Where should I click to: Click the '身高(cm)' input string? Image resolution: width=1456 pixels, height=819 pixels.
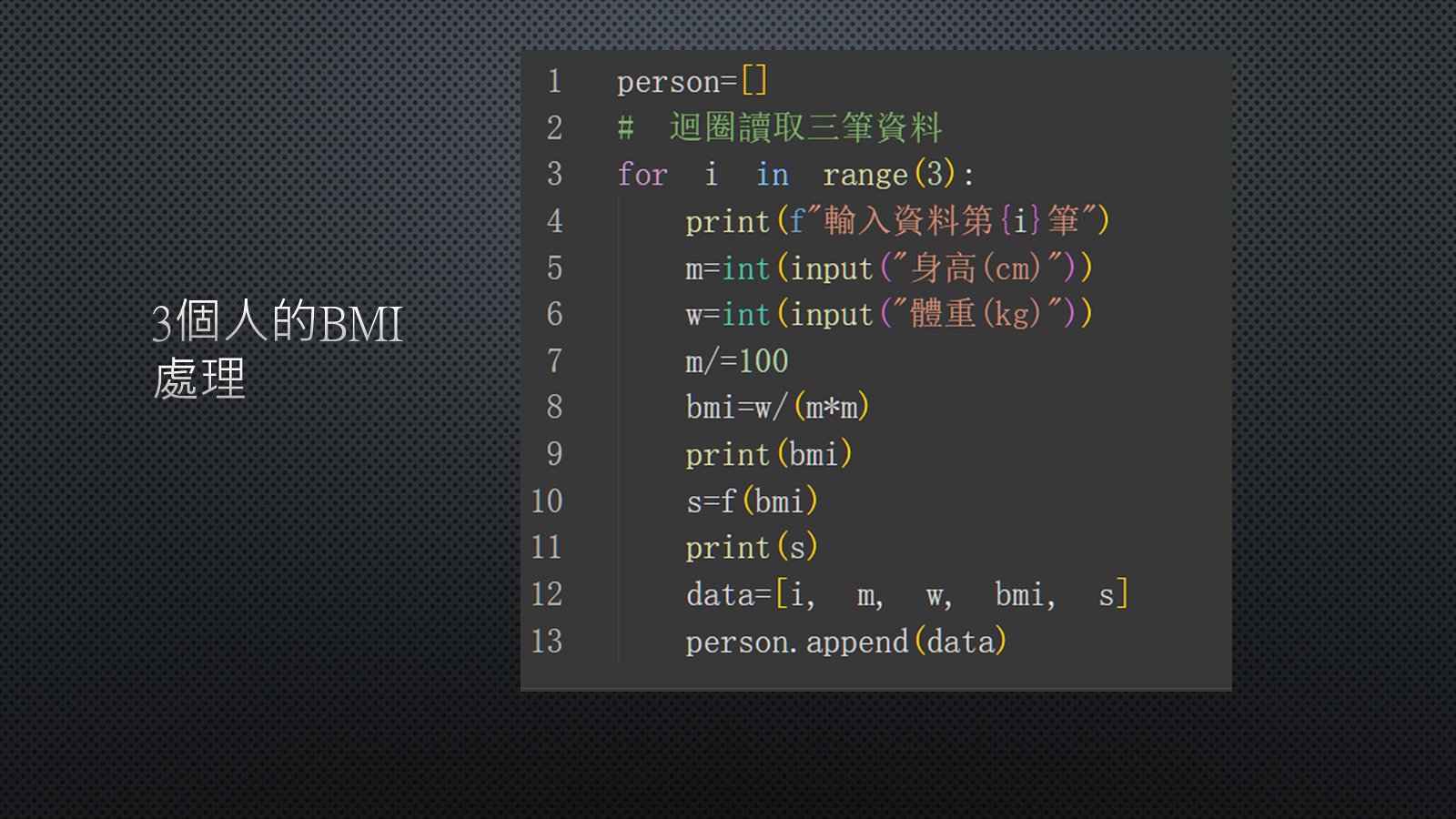coord(975,268)
